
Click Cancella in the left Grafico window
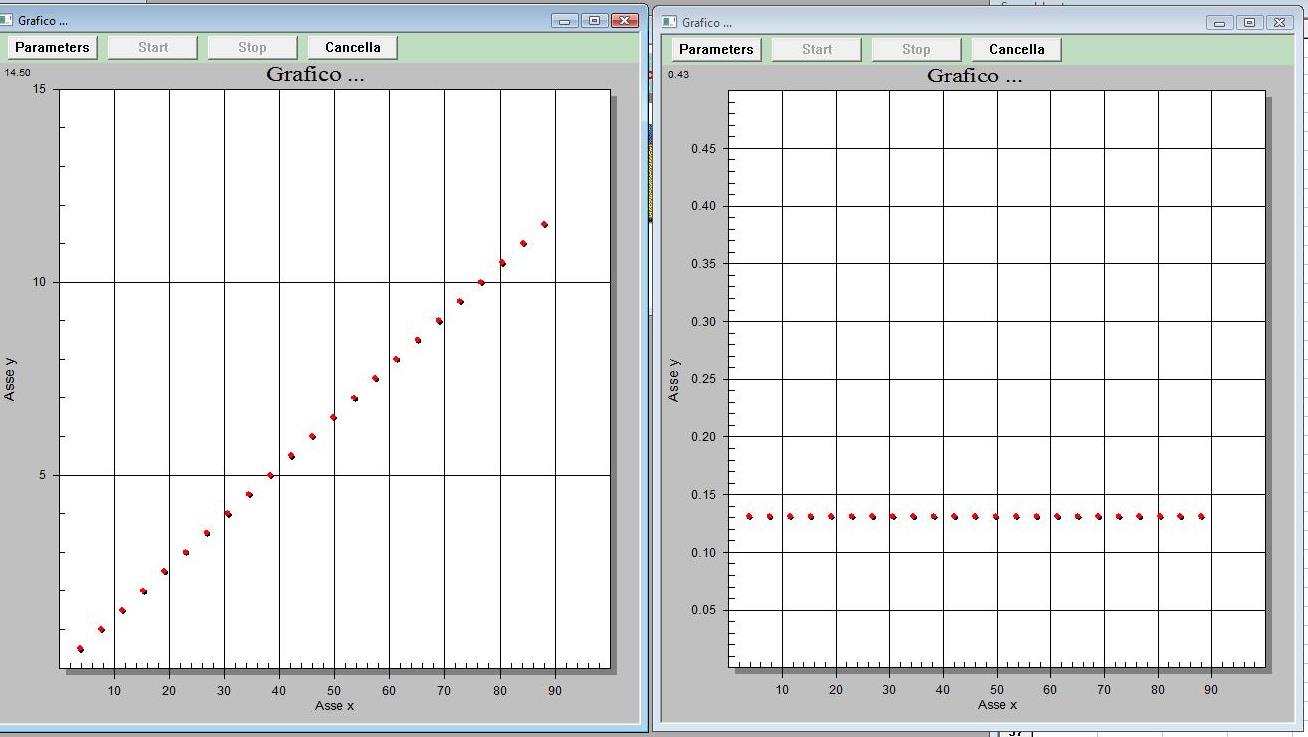(x=353, y=47)
